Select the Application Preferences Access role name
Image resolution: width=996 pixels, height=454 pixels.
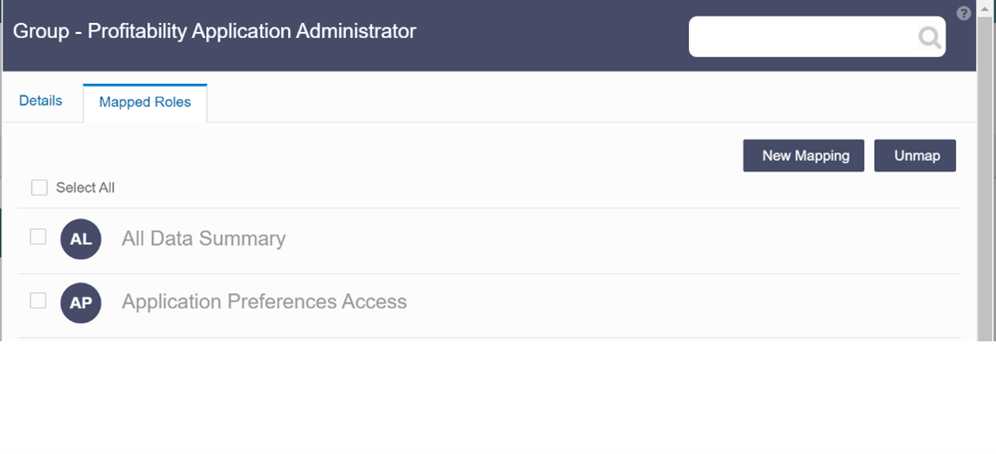[x=264, y=302]
